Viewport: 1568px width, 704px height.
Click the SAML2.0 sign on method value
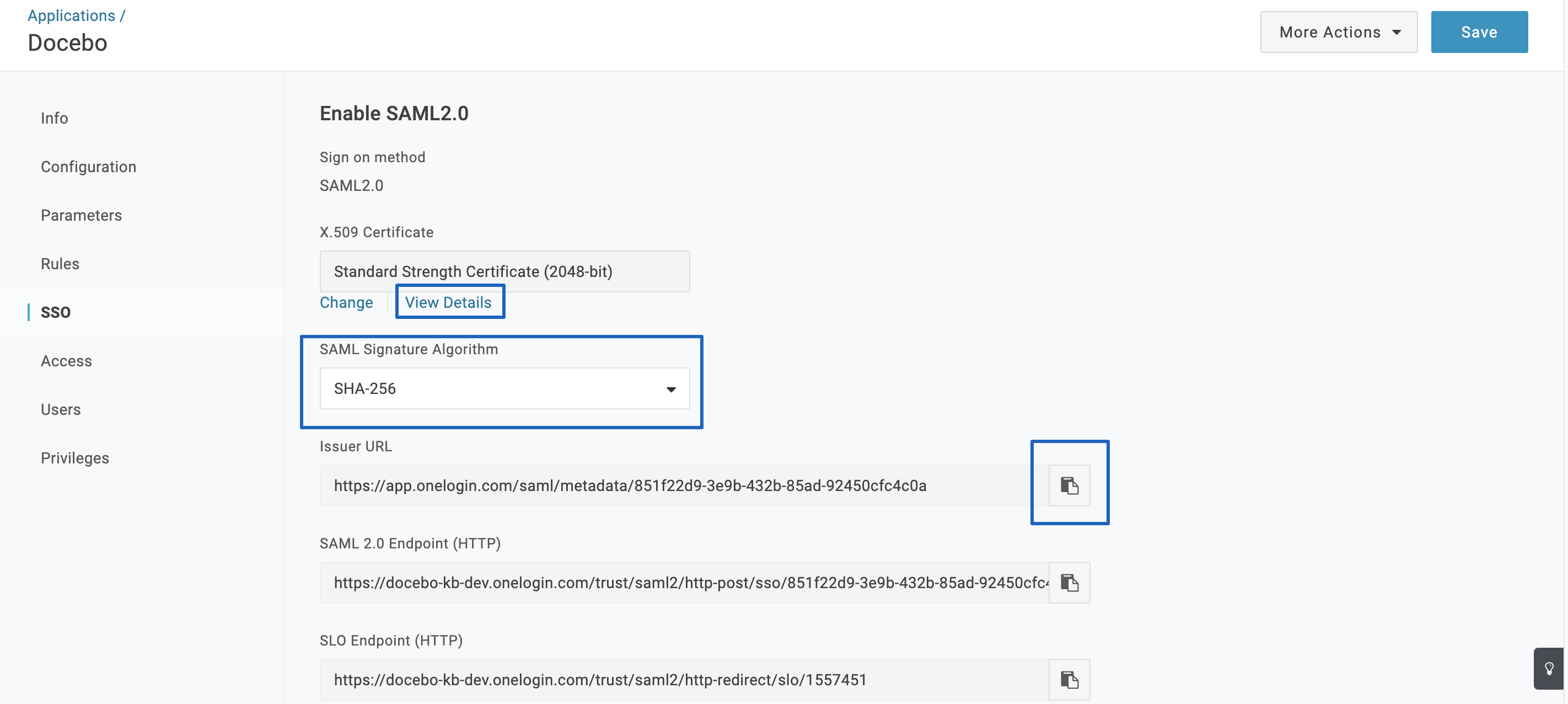[x=351, y=186]
